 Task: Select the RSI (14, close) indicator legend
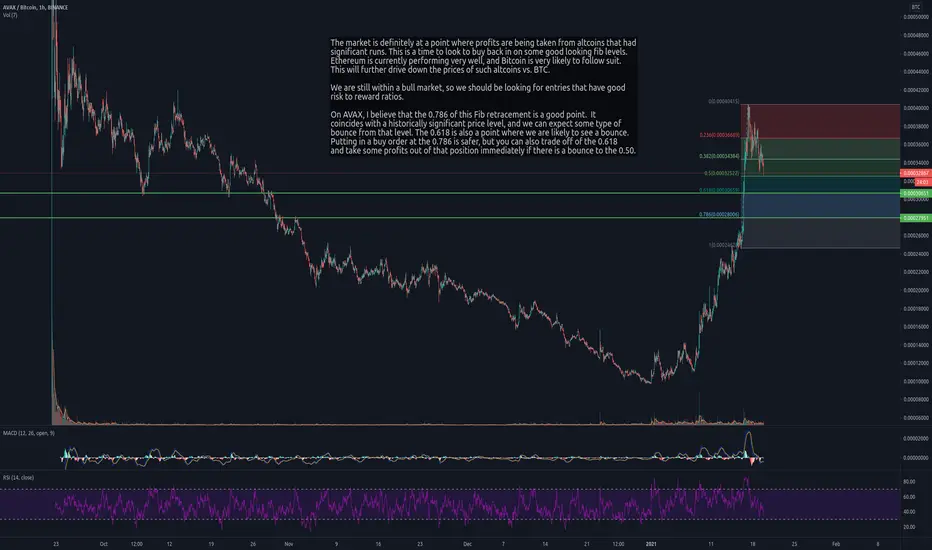[x=18, y=477]
